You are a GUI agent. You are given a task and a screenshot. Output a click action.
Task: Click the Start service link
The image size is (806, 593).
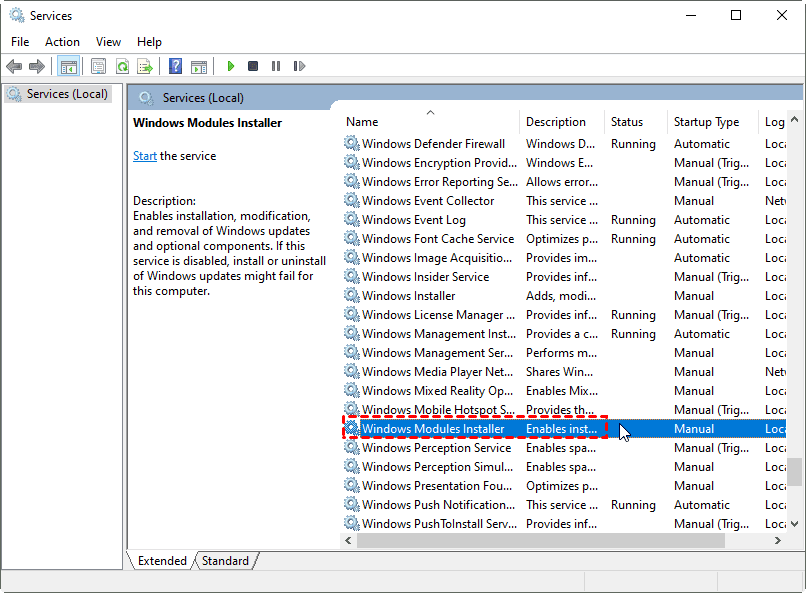(145, 156)
